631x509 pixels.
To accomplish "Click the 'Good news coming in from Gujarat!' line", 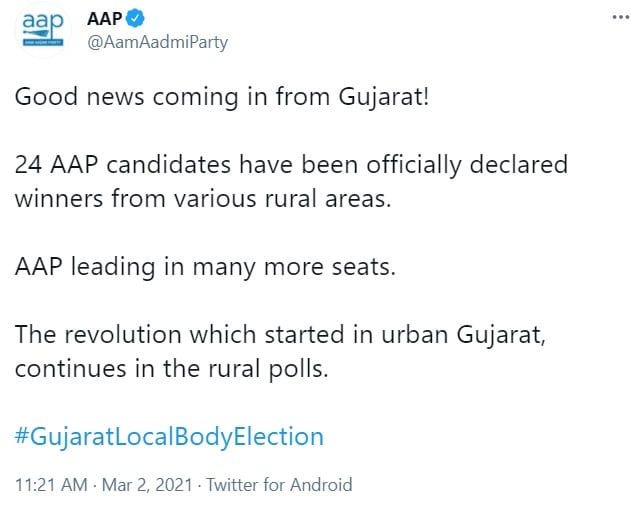I will 222,98.
